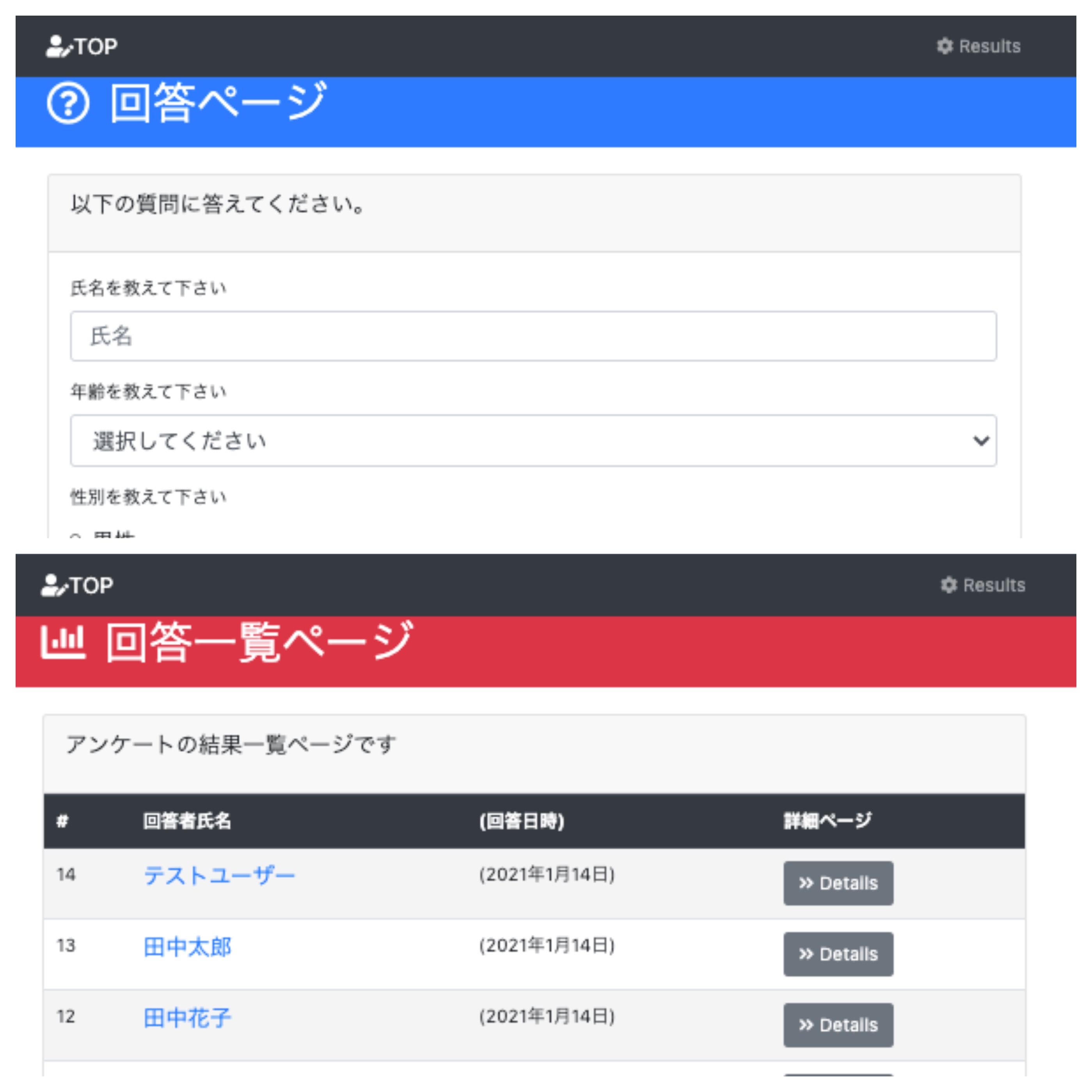1092x1092 pixels.
Task: Click the question mark circle icon in the blue header
Action: click(x=68, y=103)
